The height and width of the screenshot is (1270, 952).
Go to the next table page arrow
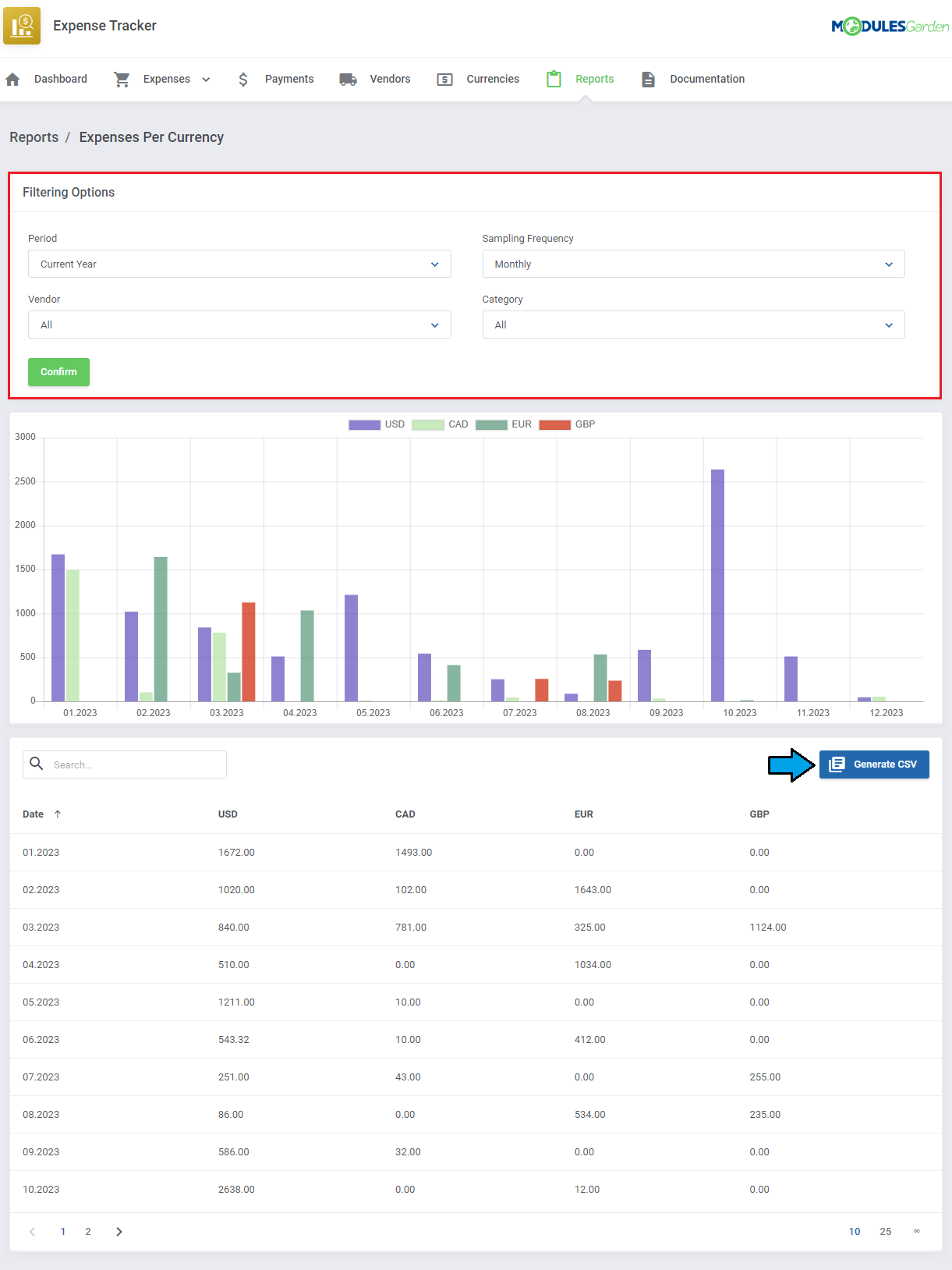click(x=119, y=1232)
